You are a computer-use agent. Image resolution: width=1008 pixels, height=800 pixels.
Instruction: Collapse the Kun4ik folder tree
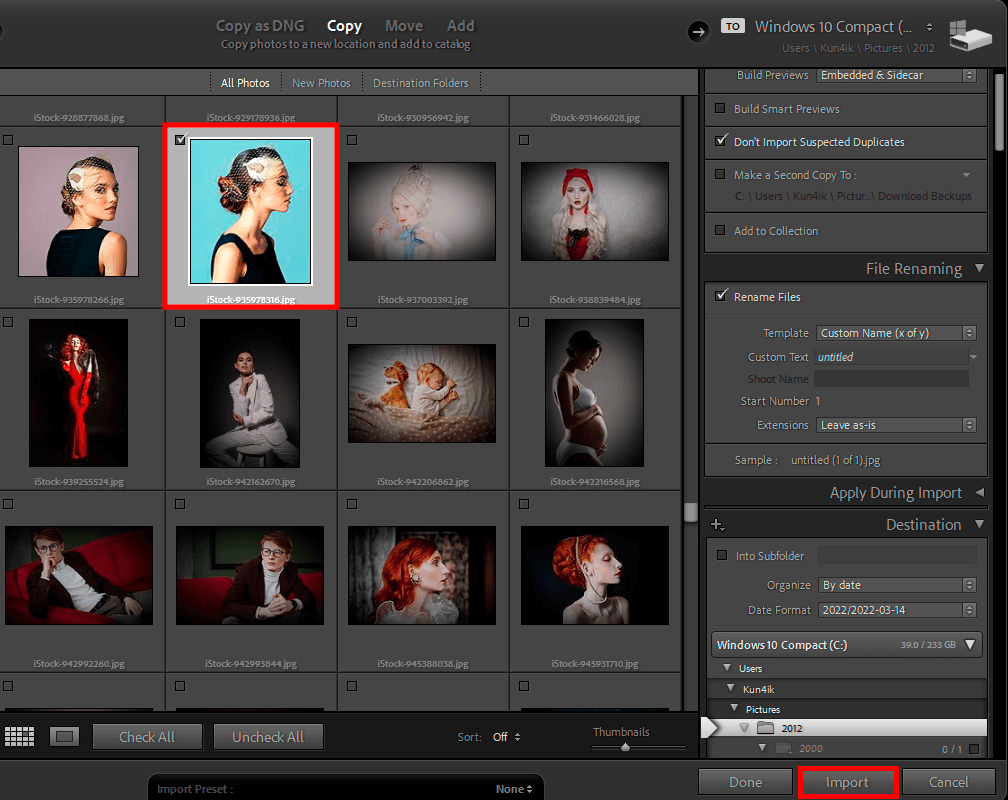[x=730, y=688]
